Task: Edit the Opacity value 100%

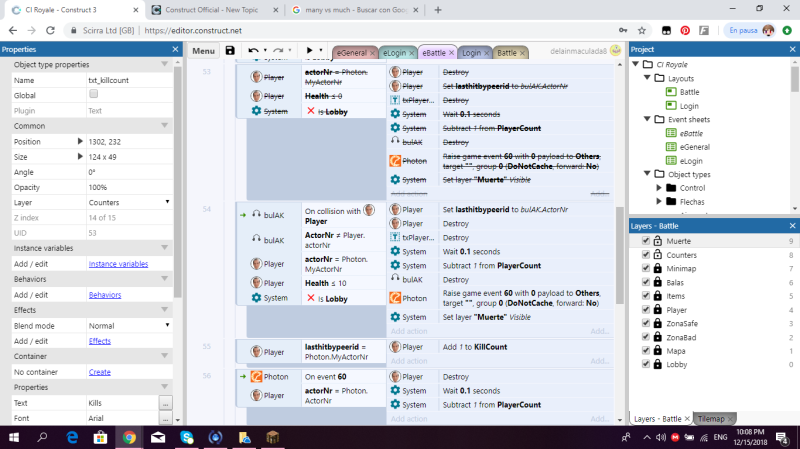Action: click(x=130, y=187)
